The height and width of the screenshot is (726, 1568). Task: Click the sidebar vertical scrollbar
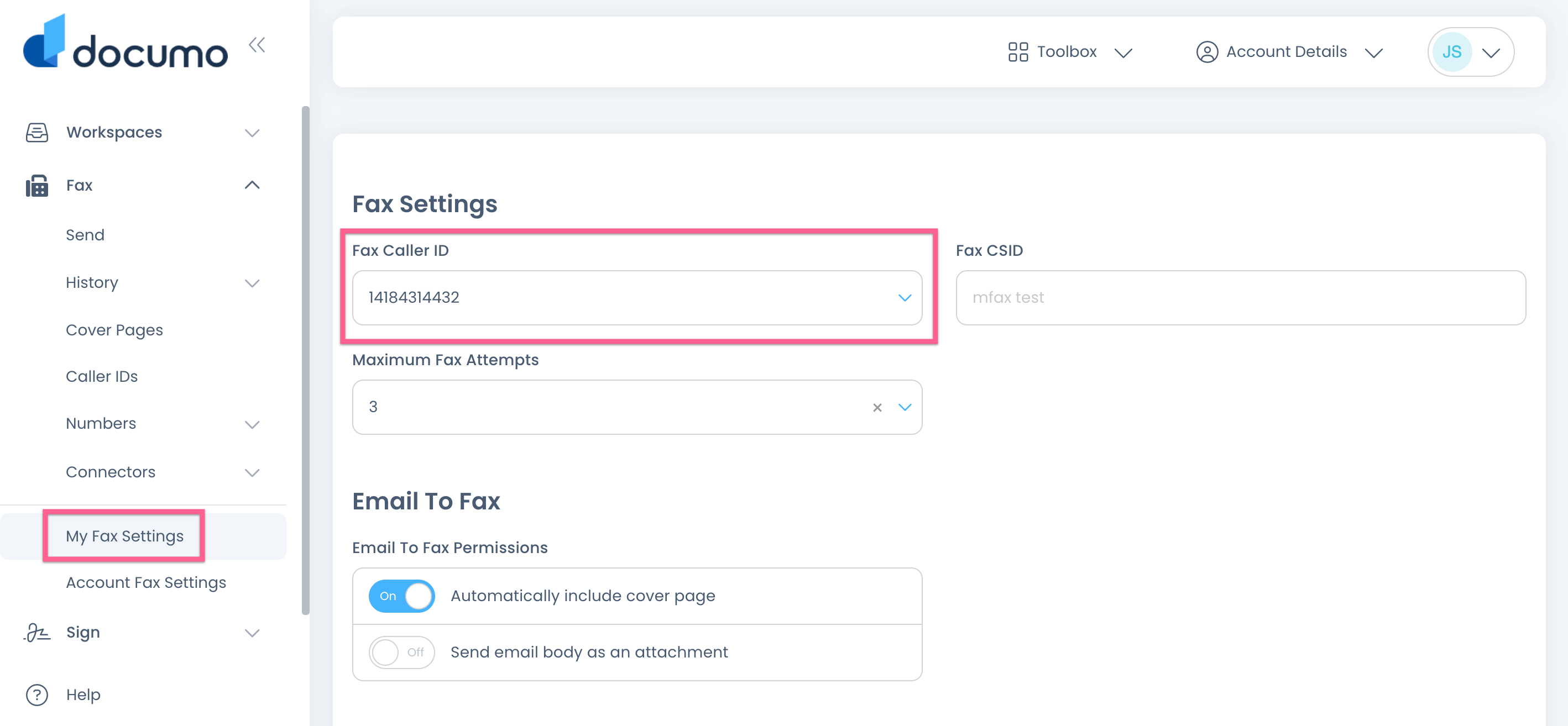(x=306, y=360)
